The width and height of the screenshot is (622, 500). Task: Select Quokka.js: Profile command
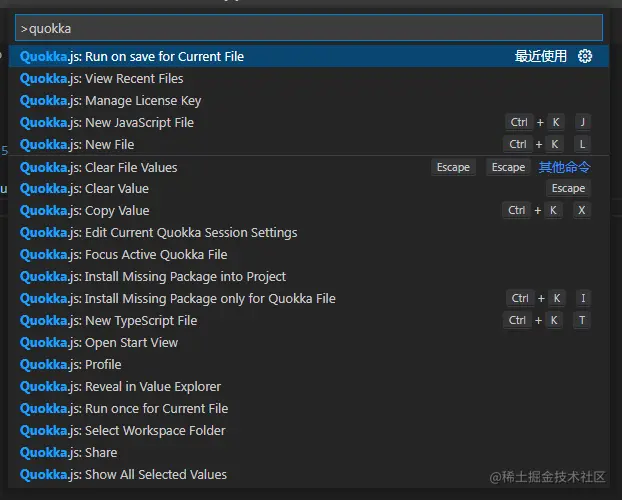pyautogui.click(x=309, y=365)
